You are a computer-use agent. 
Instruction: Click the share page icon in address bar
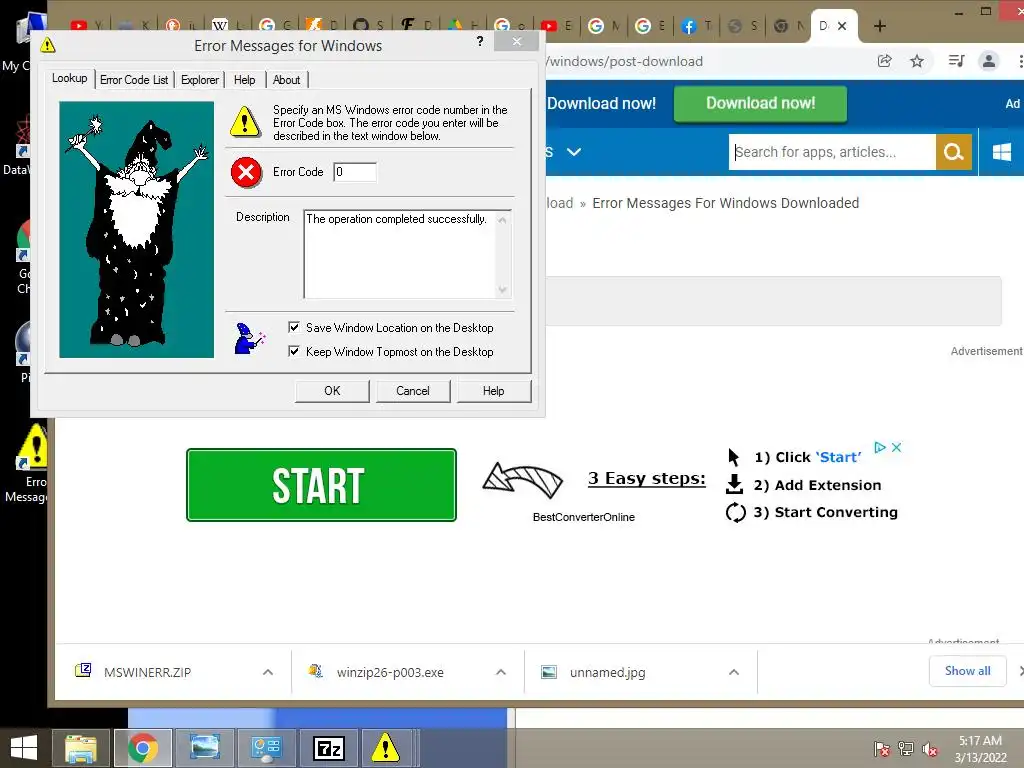885,61
